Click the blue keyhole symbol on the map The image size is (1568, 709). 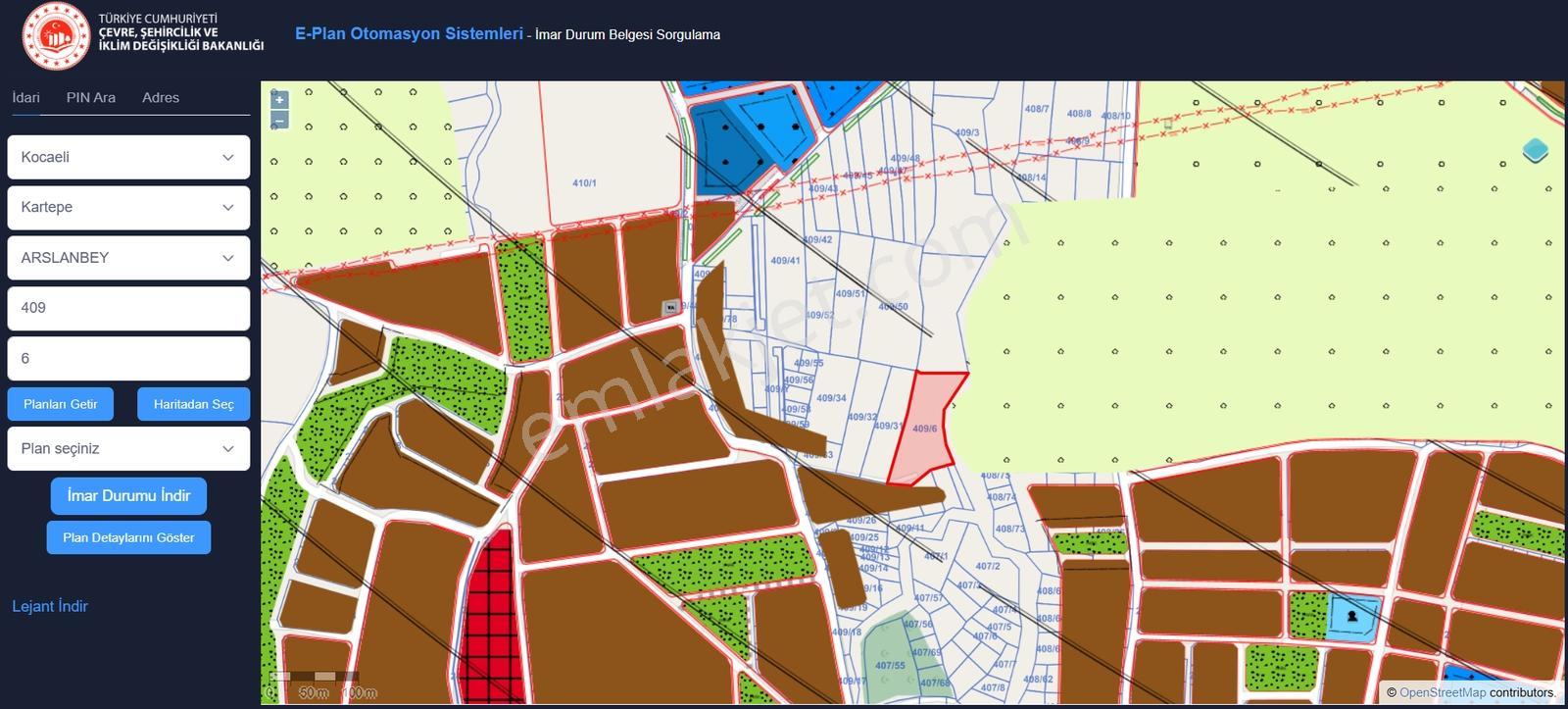(1352, 617)
